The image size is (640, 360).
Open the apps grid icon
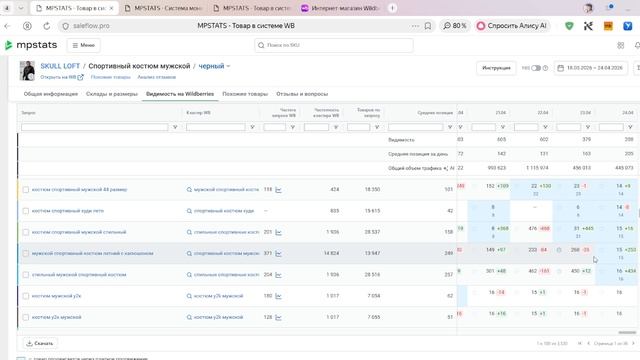tap(620, 45)
